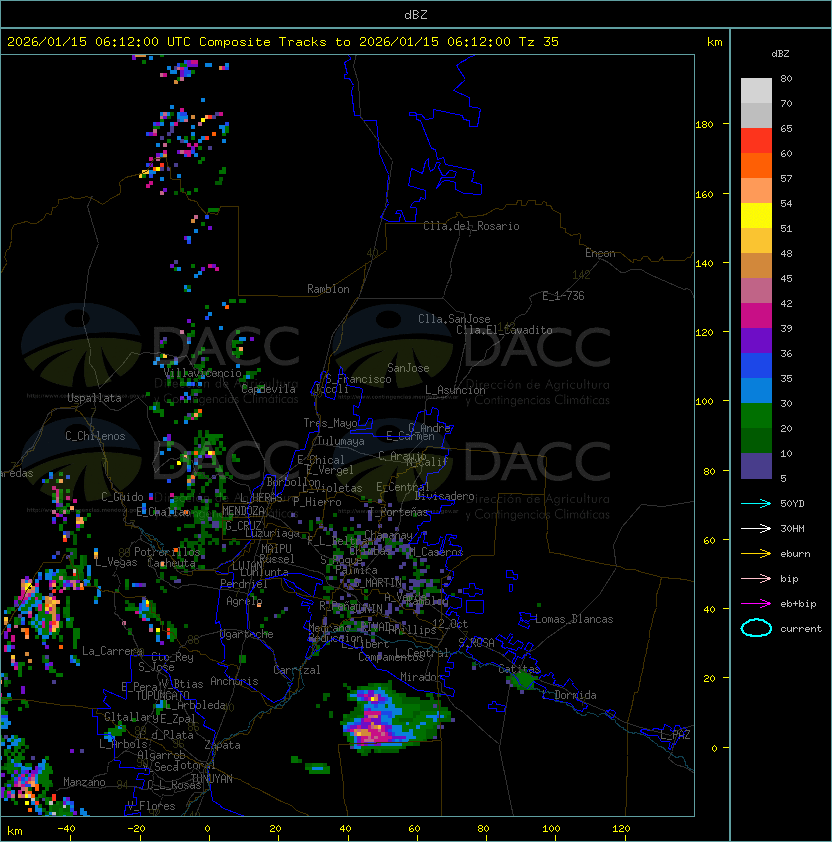Select the Ramblon label
Image resolution: width=832 pixels, height=842 pixels.
[x=328, y=289]
